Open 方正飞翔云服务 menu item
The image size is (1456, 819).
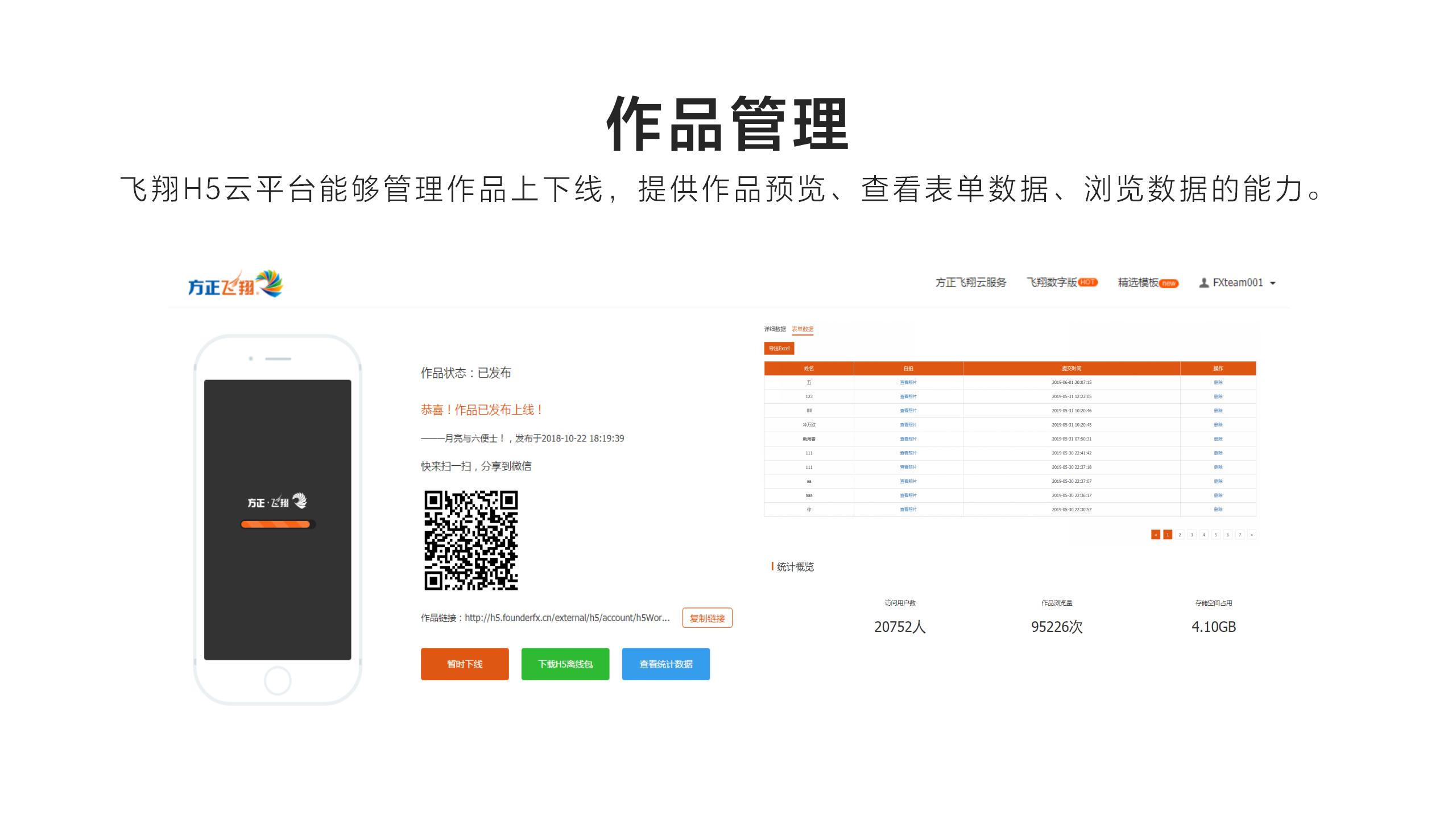(970, 283)
